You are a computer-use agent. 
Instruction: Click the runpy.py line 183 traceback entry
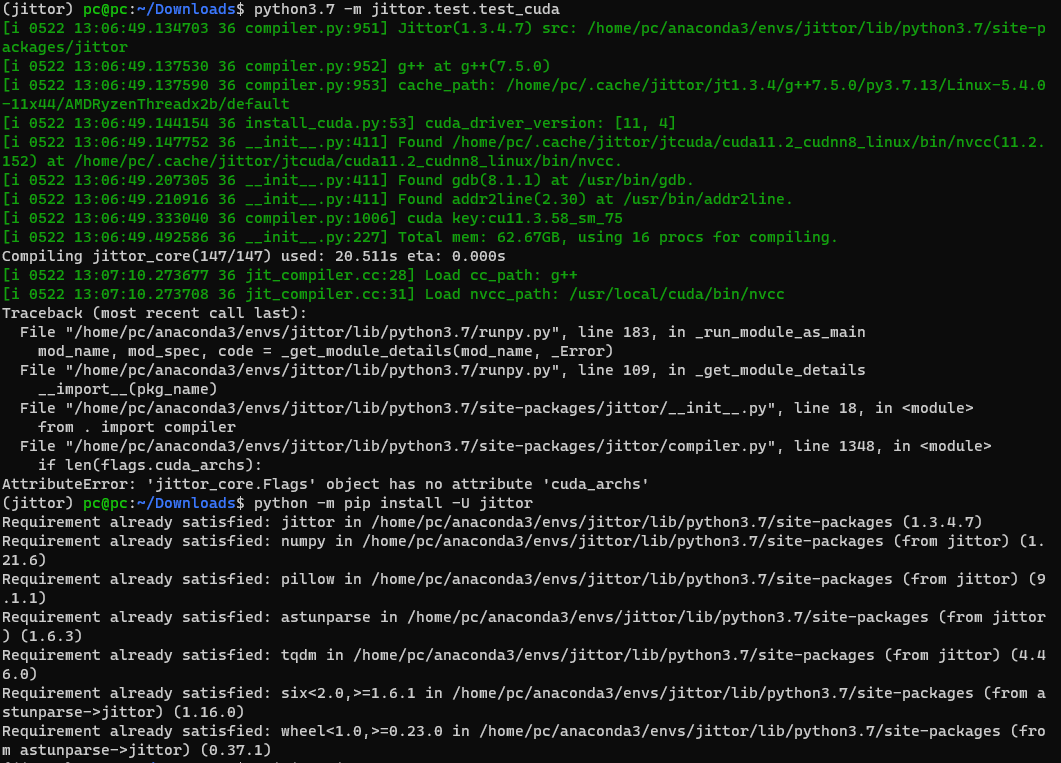click(x=440, y=332)
